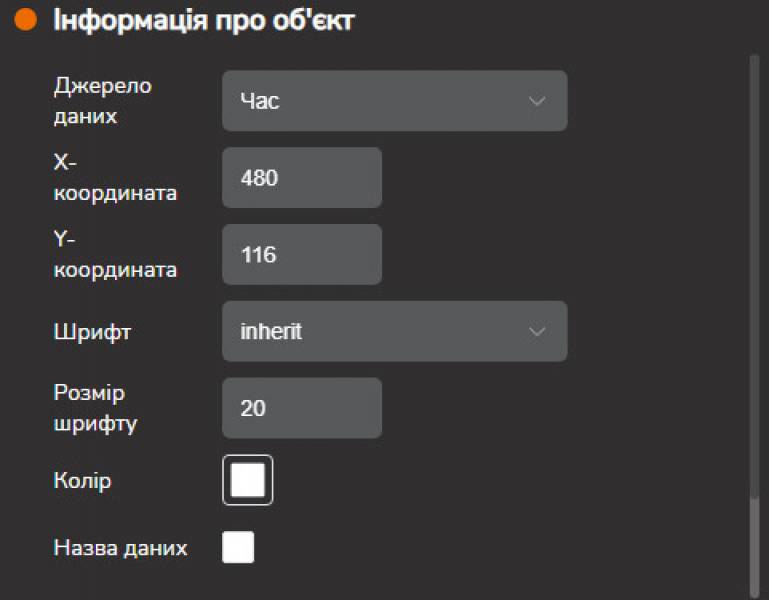Click the "Шрифт" label text

click(x=92, y=332)
